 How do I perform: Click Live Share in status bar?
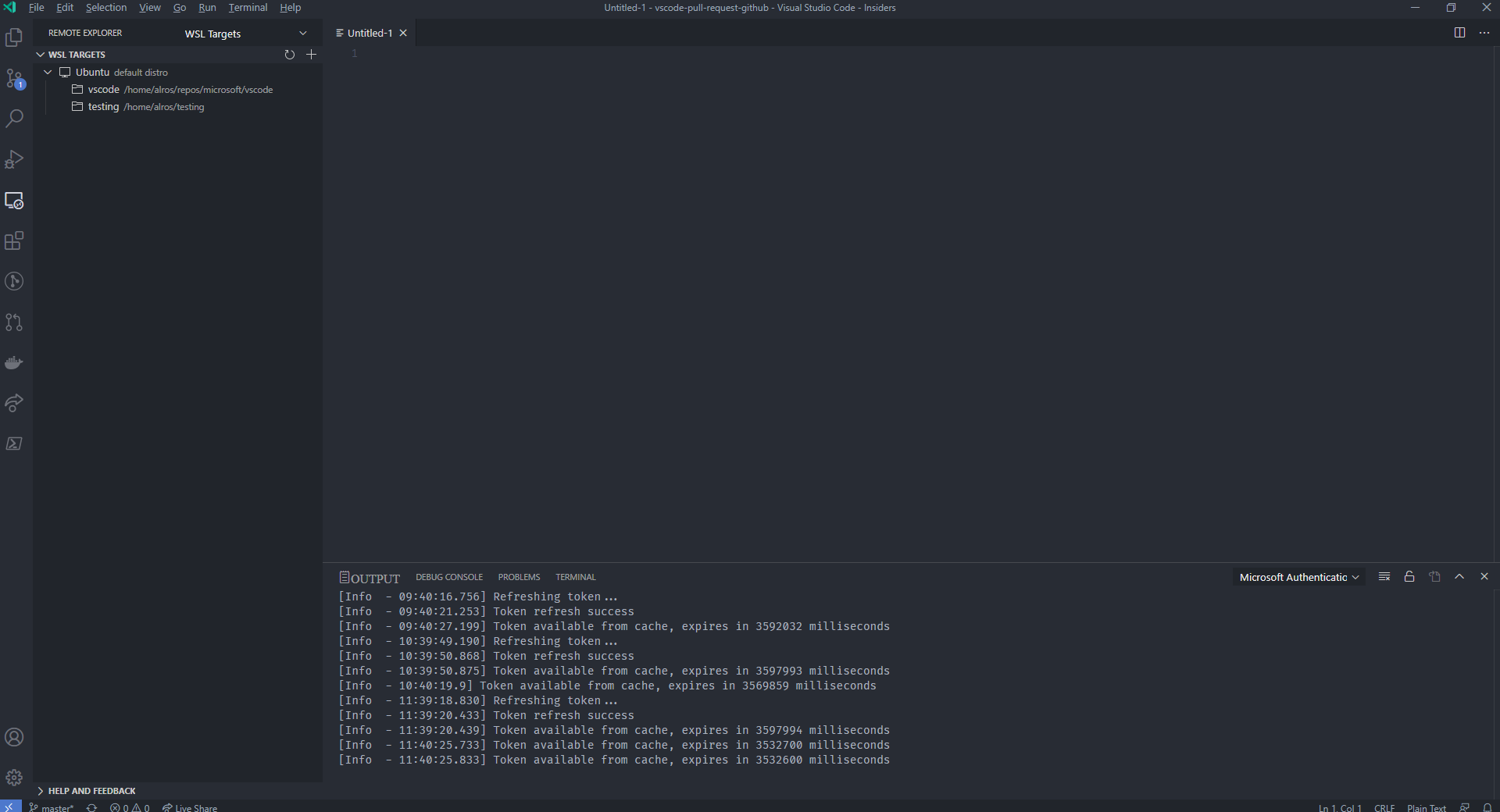tap(190, 807)
